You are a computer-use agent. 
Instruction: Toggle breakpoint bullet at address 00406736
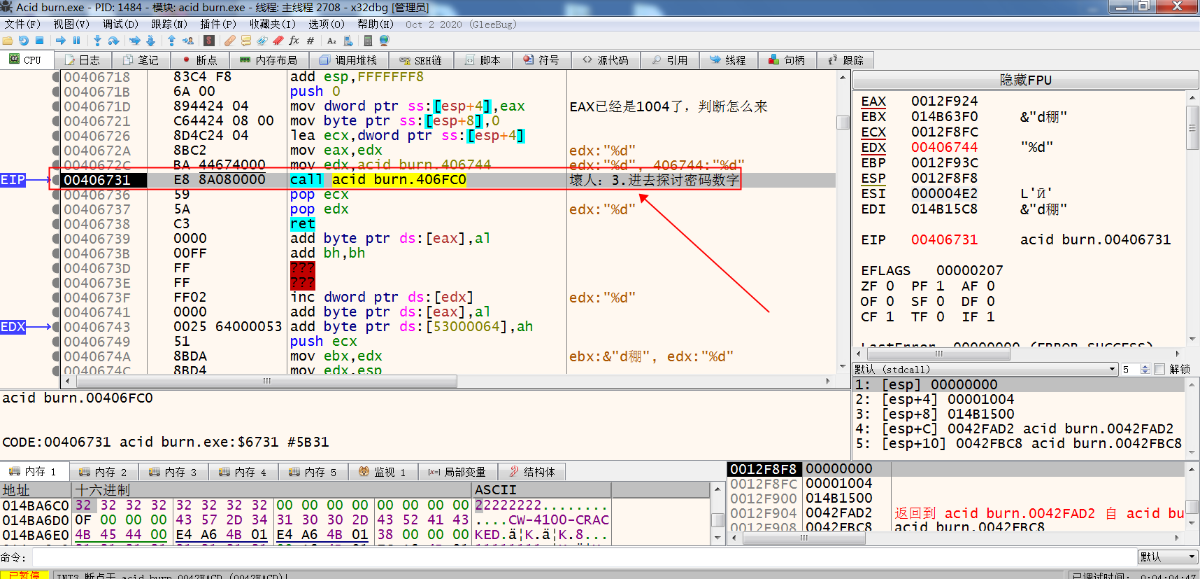(x=55, y=195)
